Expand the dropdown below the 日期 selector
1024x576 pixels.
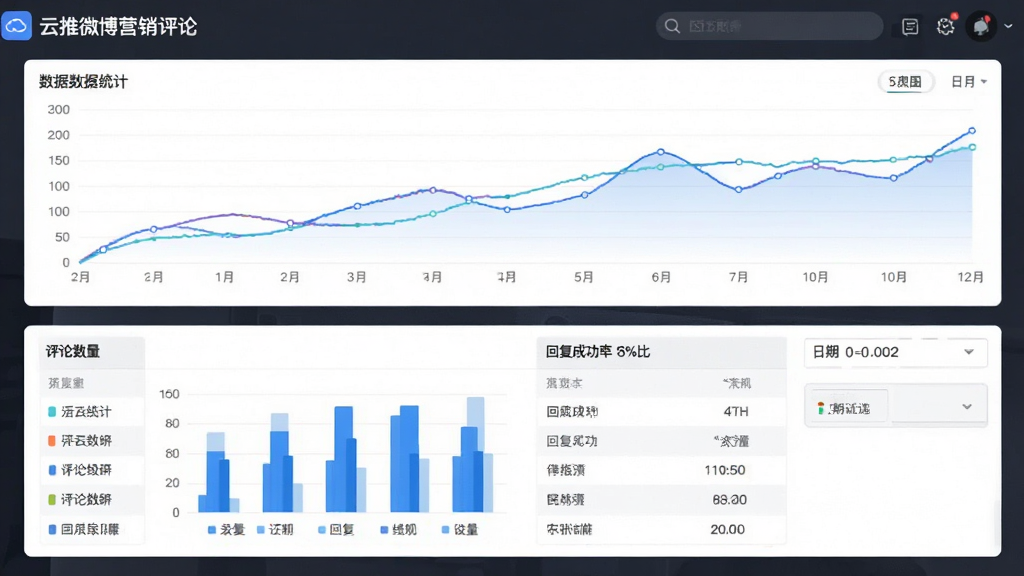895,406
